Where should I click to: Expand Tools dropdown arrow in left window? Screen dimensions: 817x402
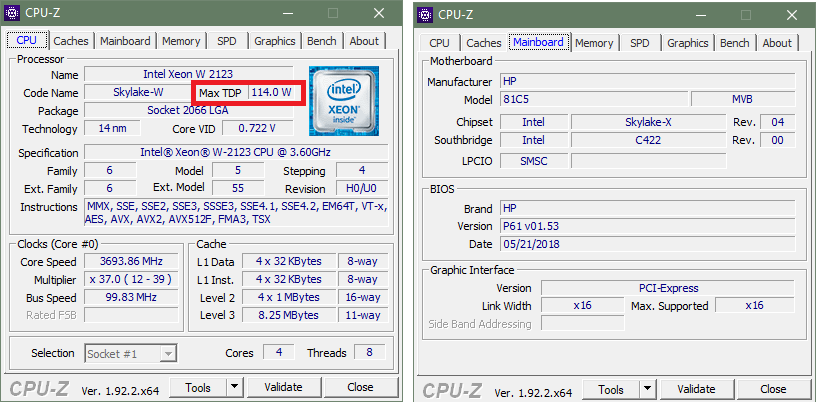click(x=234, y=387)
